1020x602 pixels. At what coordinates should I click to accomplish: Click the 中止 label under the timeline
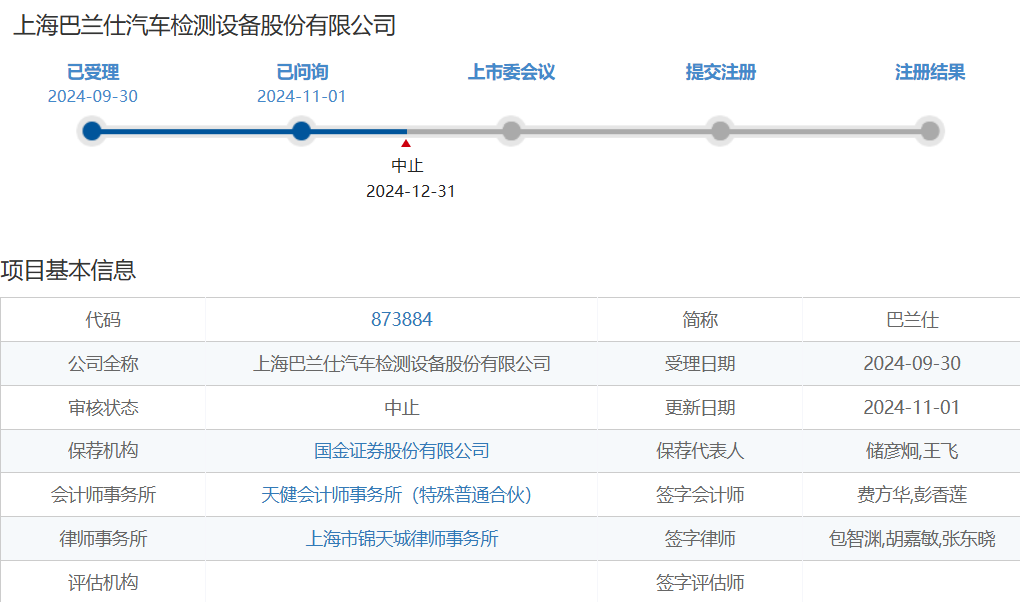click(x=407, y=166)
